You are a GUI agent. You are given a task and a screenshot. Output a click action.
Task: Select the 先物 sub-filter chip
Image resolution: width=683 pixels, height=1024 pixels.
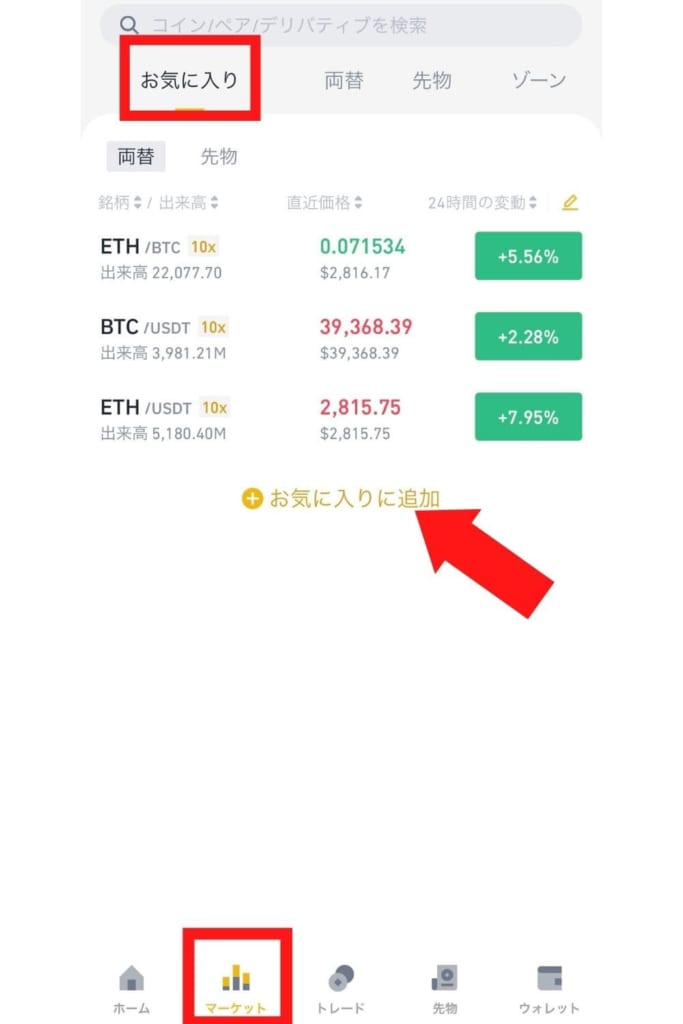pyautogui.click(x=219, y=157)
